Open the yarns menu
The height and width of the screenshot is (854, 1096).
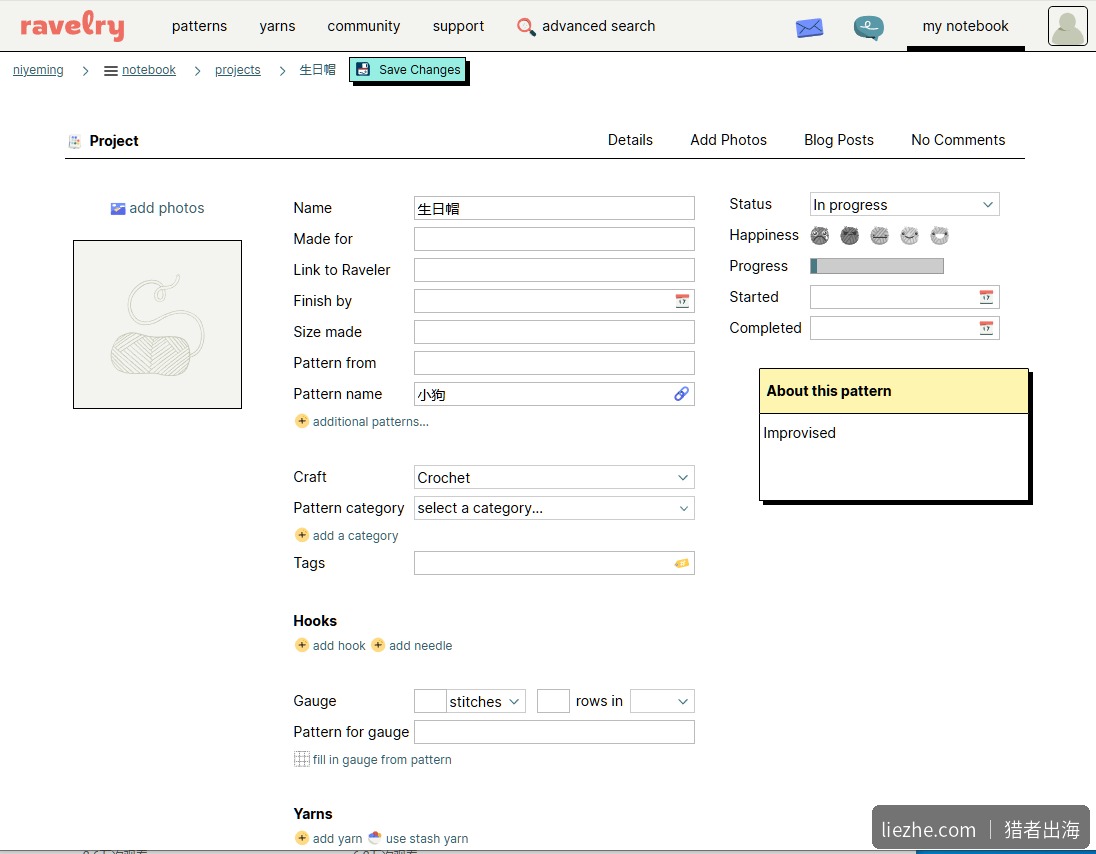[277, 27]
